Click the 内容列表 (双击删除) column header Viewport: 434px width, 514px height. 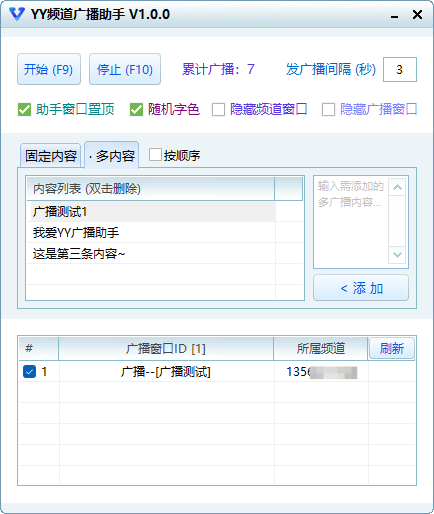point(150,189)
